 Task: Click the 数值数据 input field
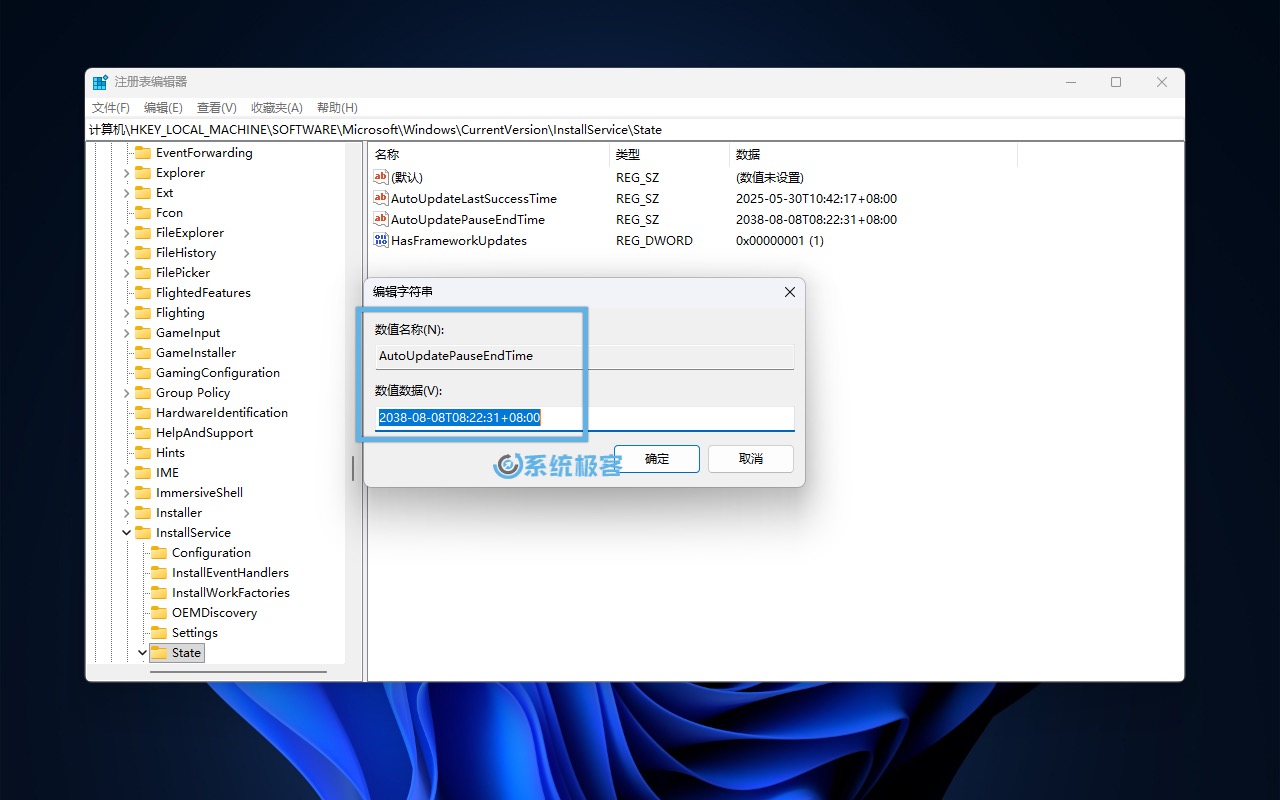(580, 417)
